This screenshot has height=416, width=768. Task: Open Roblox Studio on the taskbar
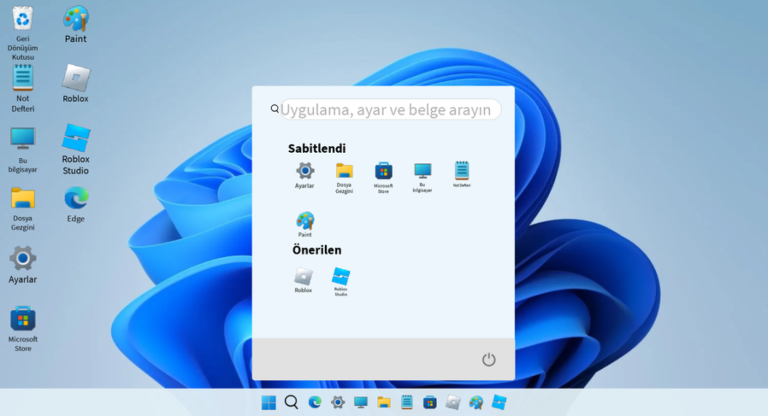(499, 402)
